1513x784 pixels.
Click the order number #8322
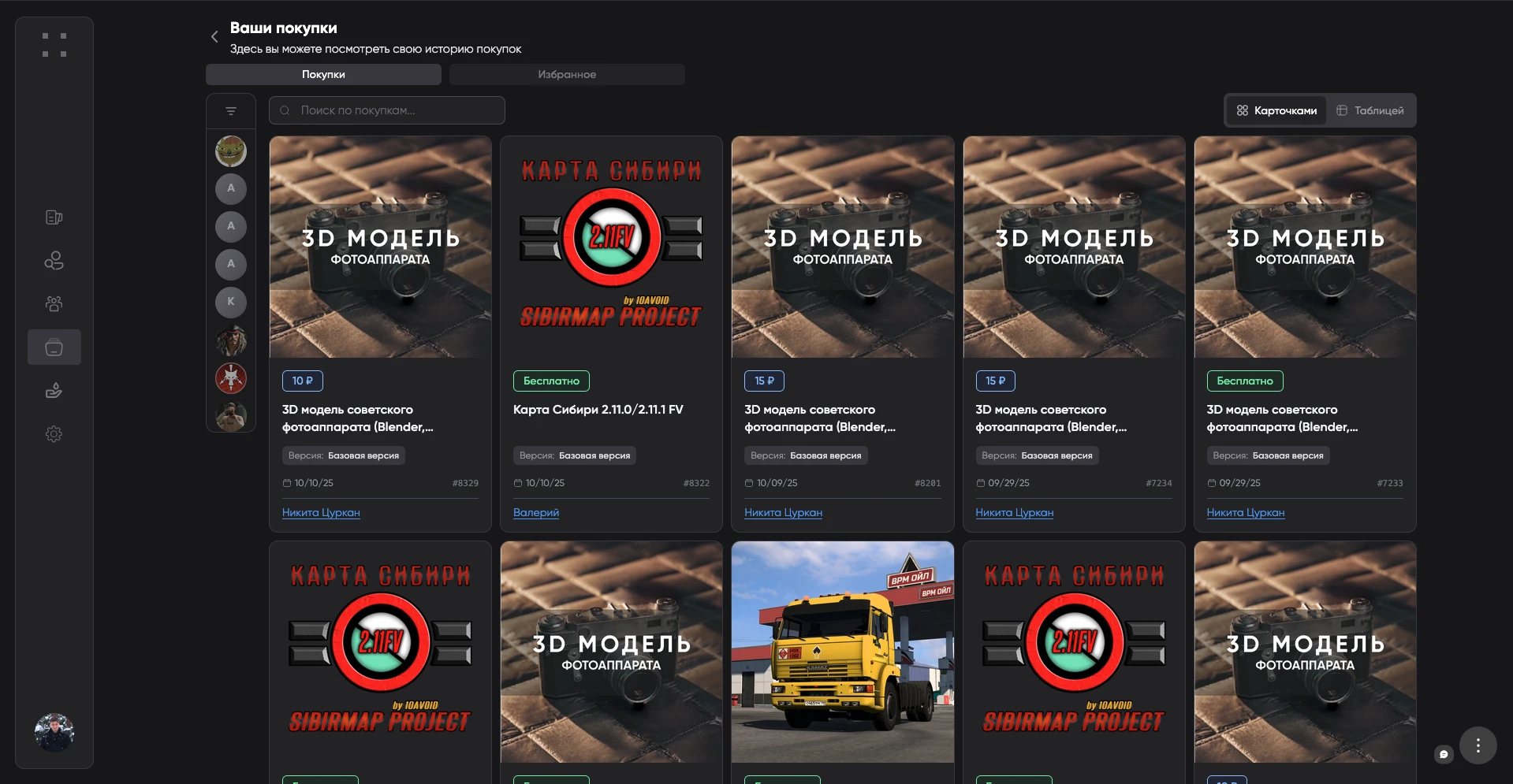point(696,483)
